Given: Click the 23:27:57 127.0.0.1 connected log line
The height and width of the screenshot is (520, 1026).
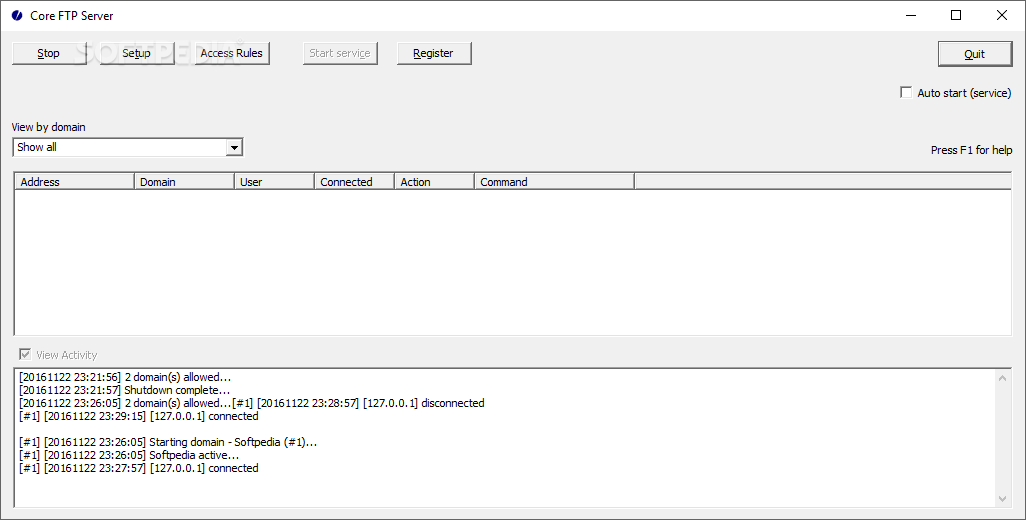Looking at the screenshot, I should point(139,468).
